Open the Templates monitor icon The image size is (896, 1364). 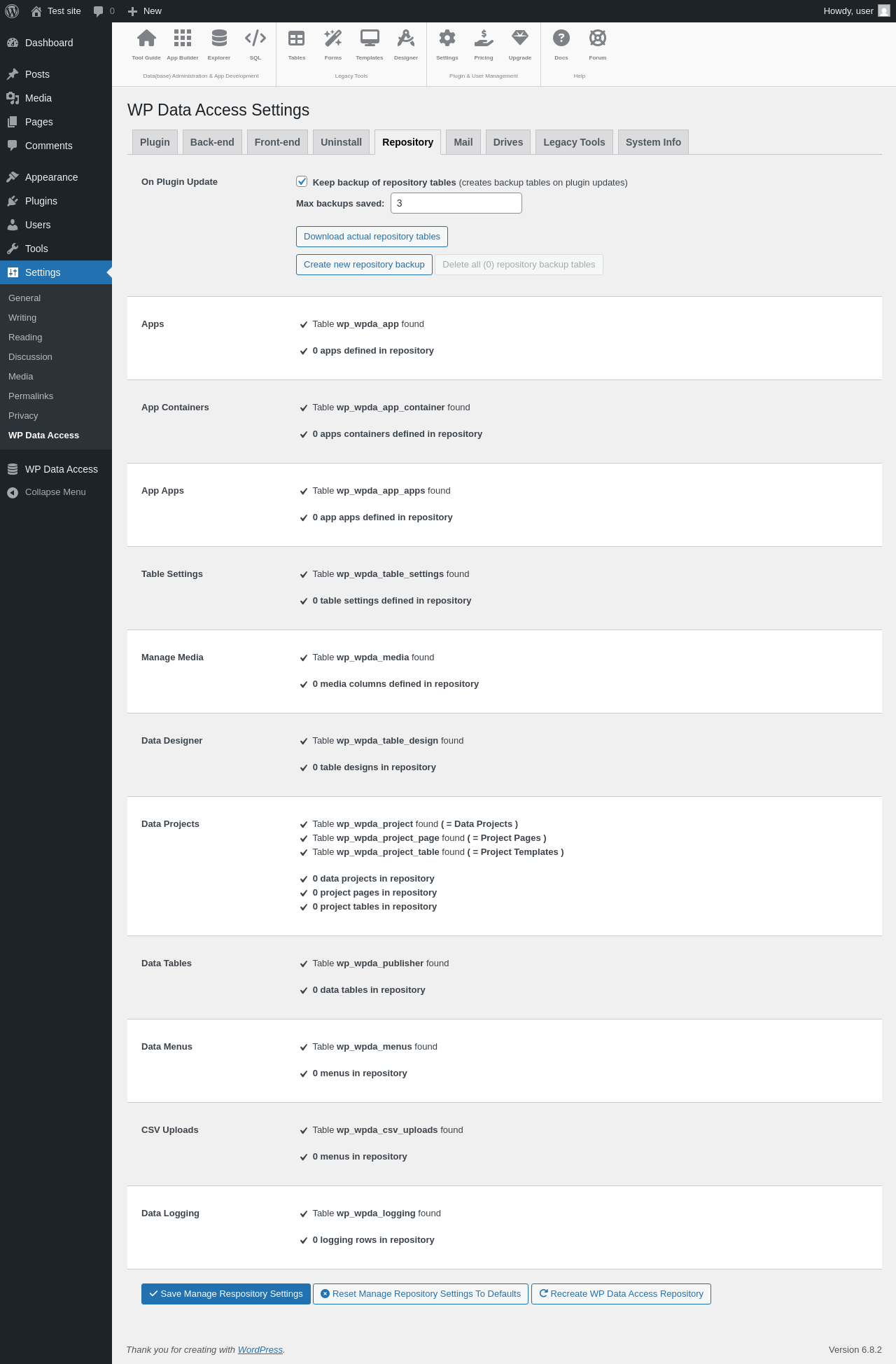[x=370, y=38]
